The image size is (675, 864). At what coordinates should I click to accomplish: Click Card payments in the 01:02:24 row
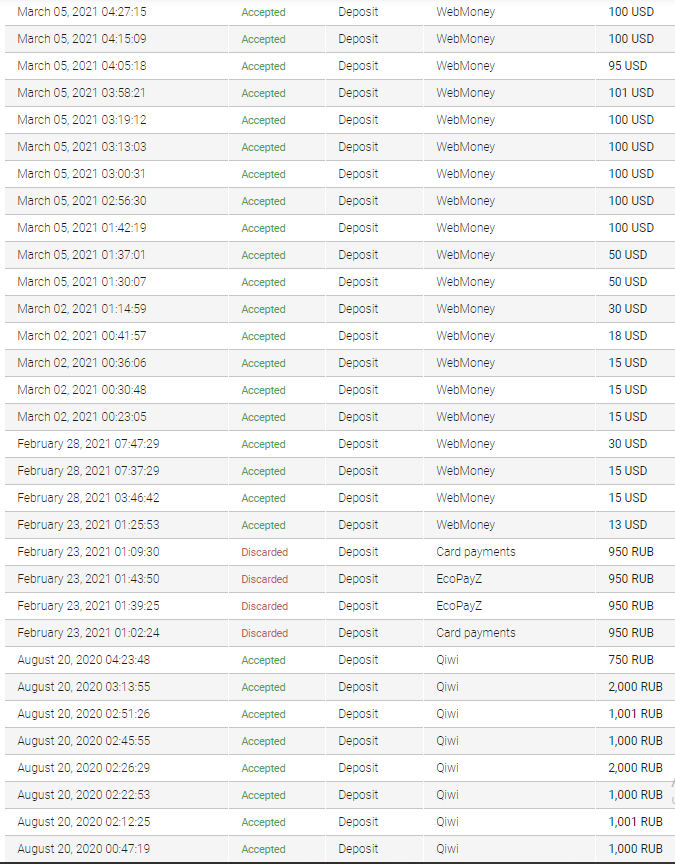tap(476, 633)
